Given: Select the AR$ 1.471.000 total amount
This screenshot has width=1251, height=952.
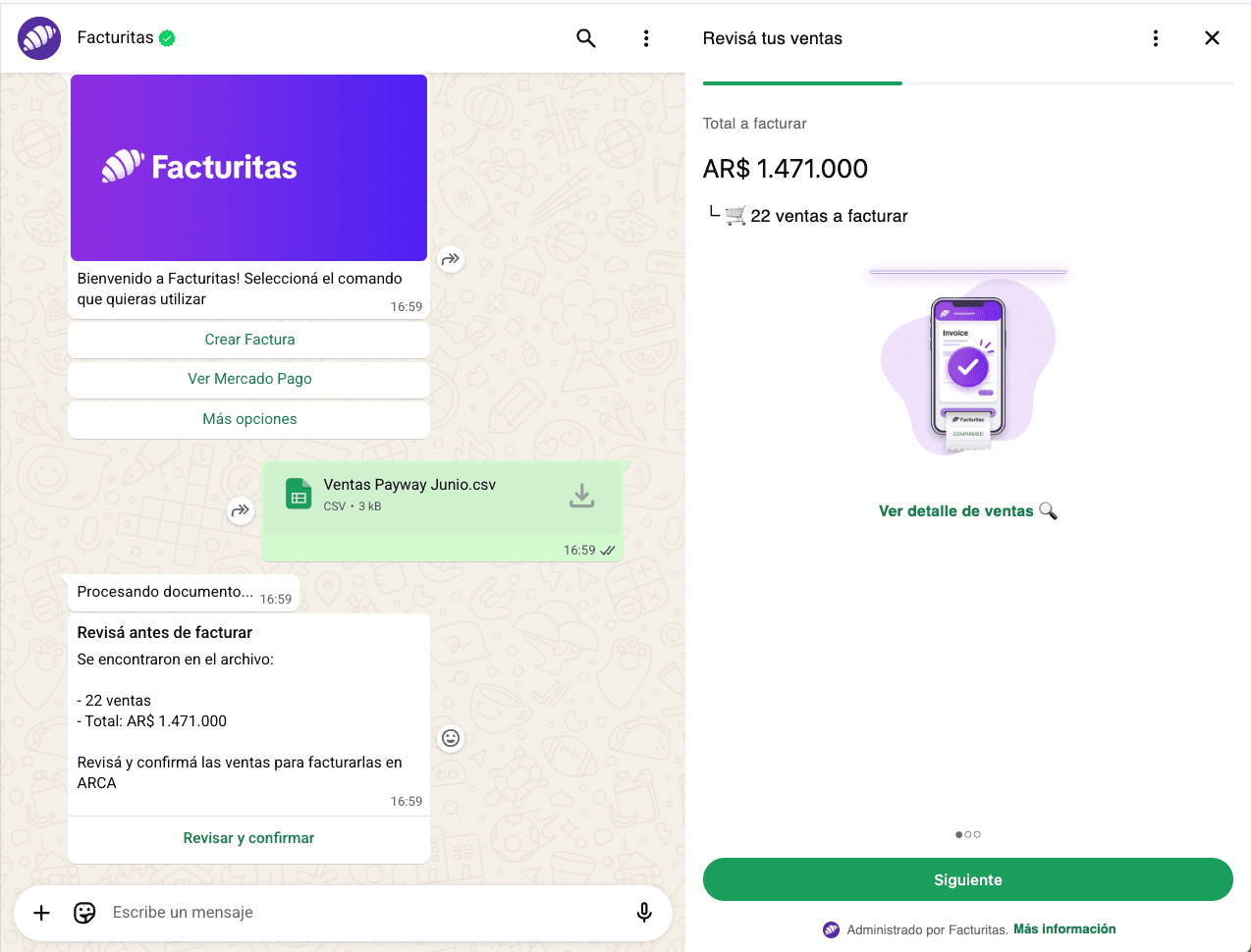Looking at the screenshot, I should (786, 169).
